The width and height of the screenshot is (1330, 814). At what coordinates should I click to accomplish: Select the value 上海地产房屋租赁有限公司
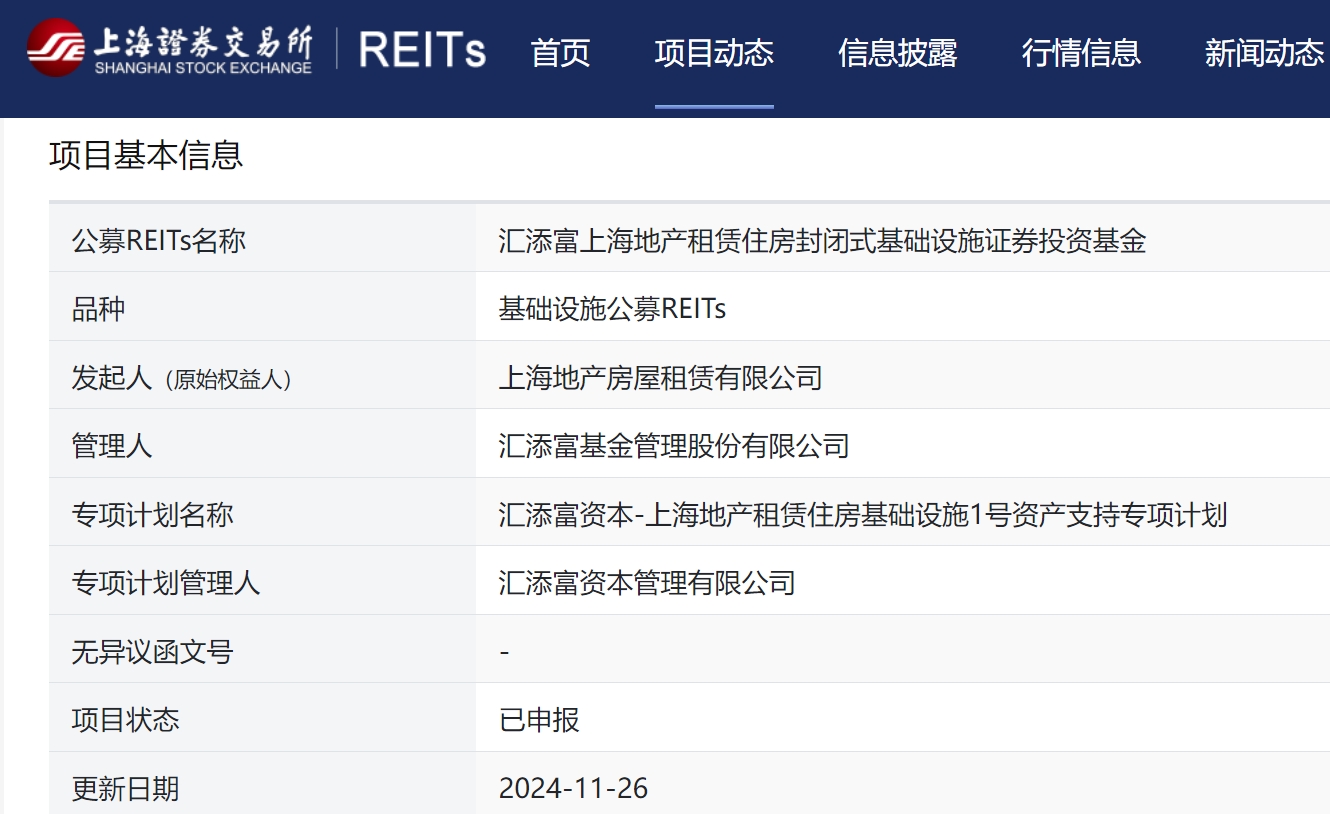click(660, 377)
